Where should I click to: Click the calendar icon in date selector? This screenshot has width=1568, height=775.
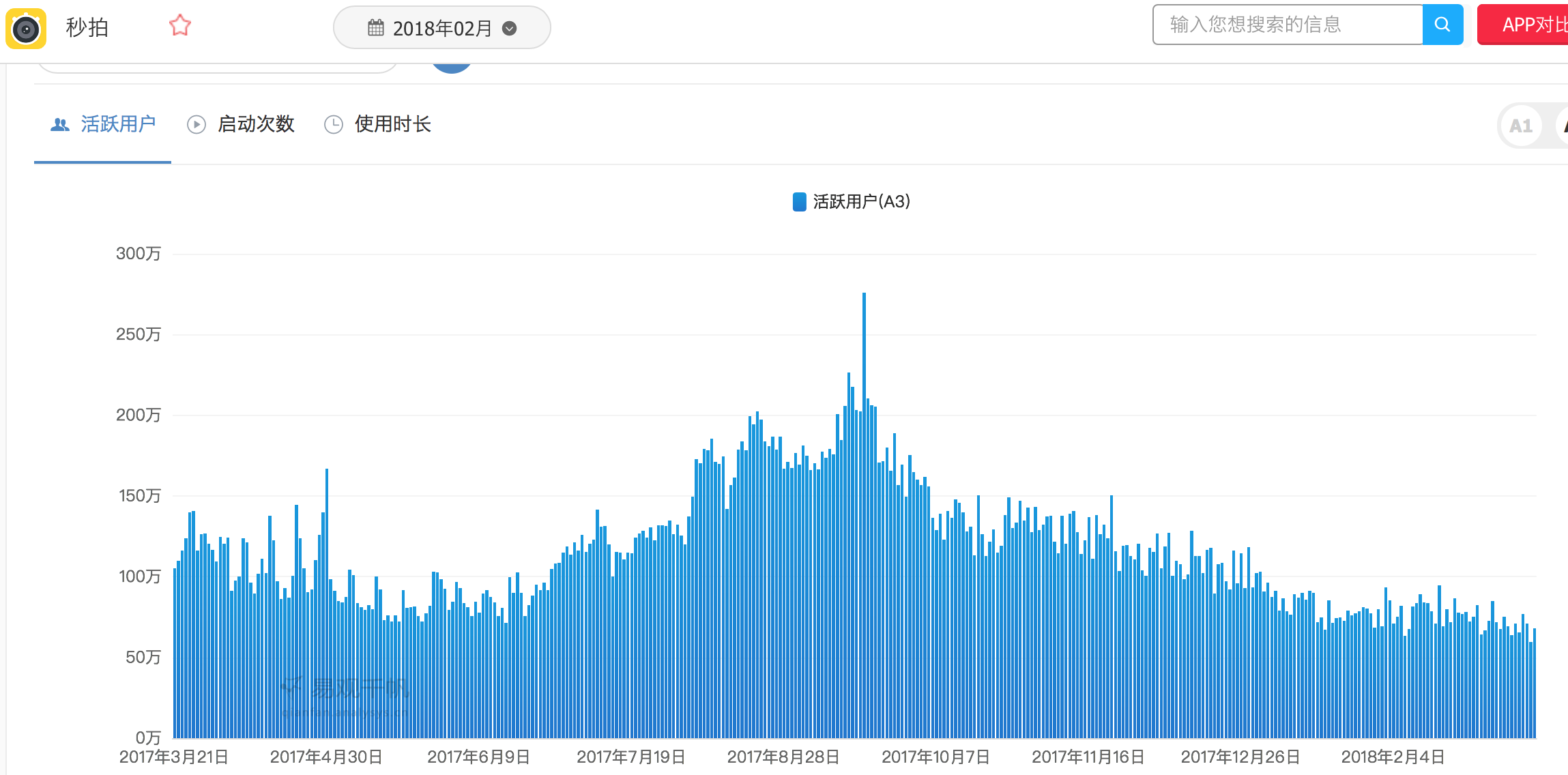(x=376, y=28)
